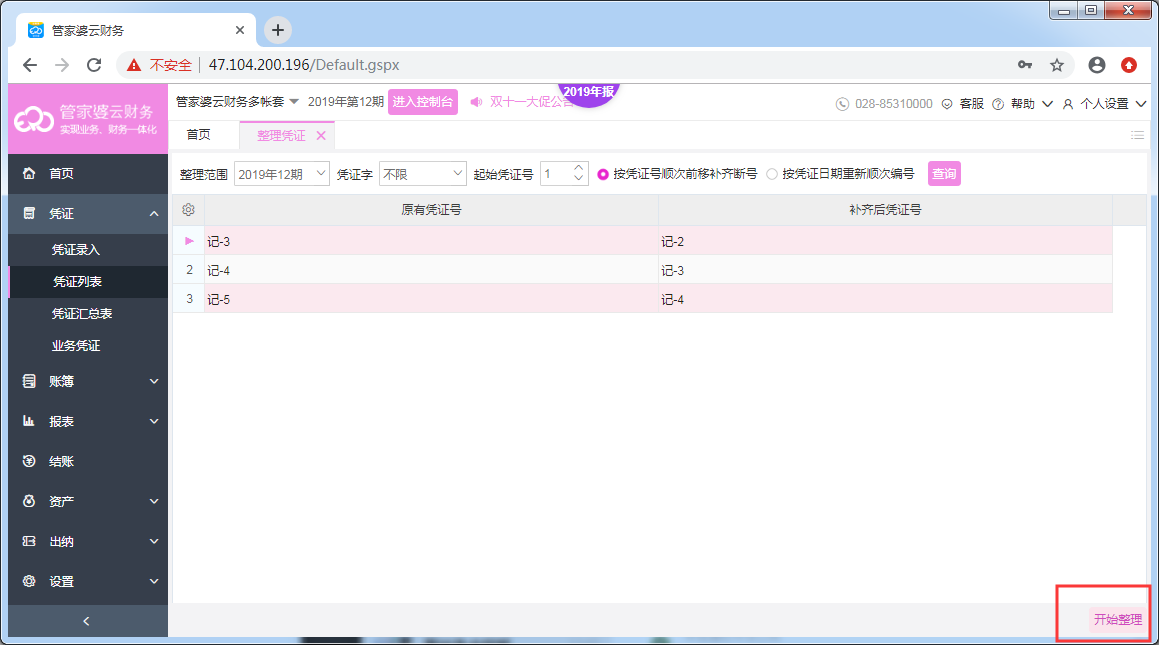Click the 原有凭证号 column header
1159x645 pixels.
pyautogui.click(x=431, y=210)
